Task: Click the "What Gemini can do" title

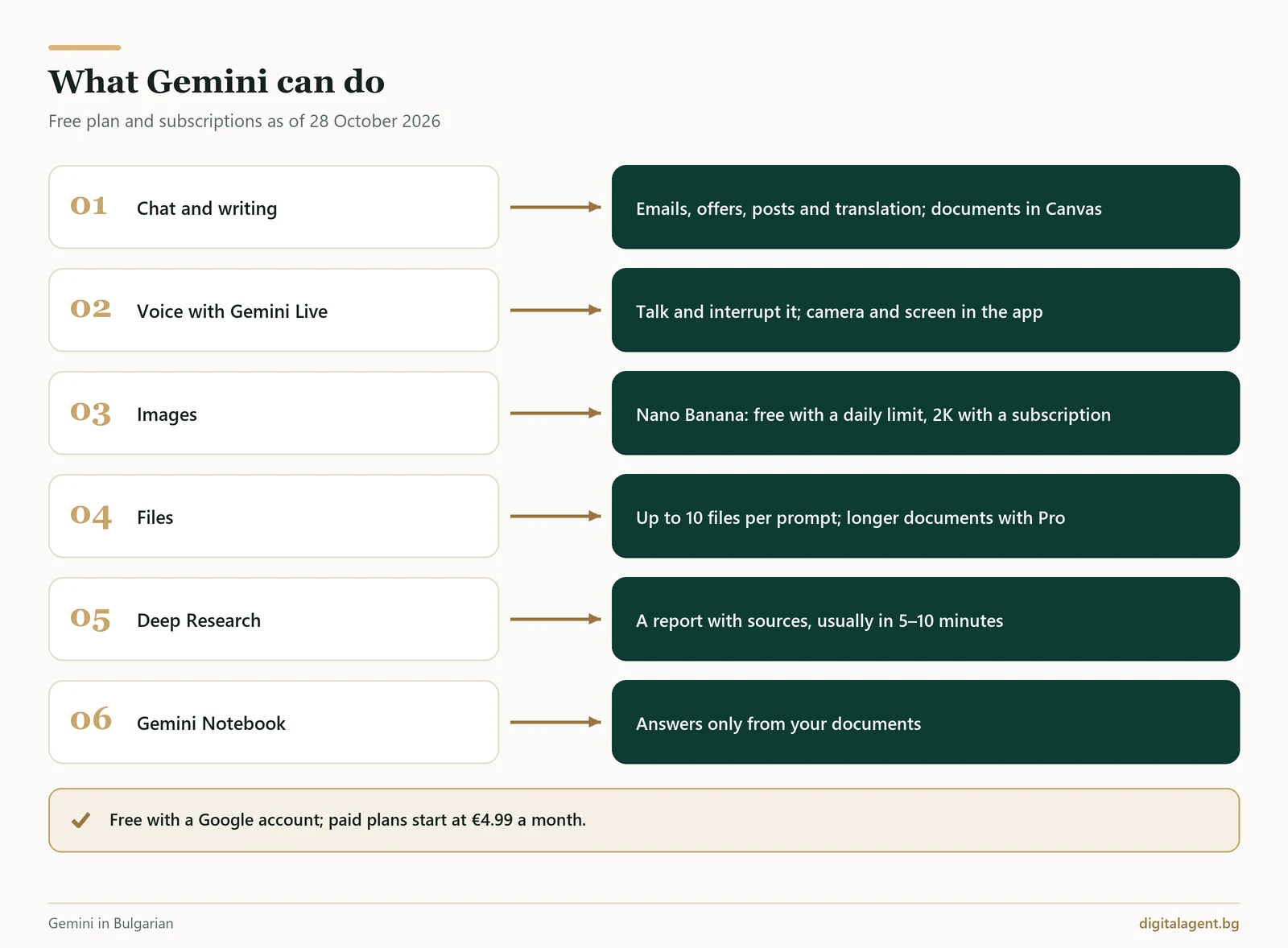Action: click(x=217, y=82)
